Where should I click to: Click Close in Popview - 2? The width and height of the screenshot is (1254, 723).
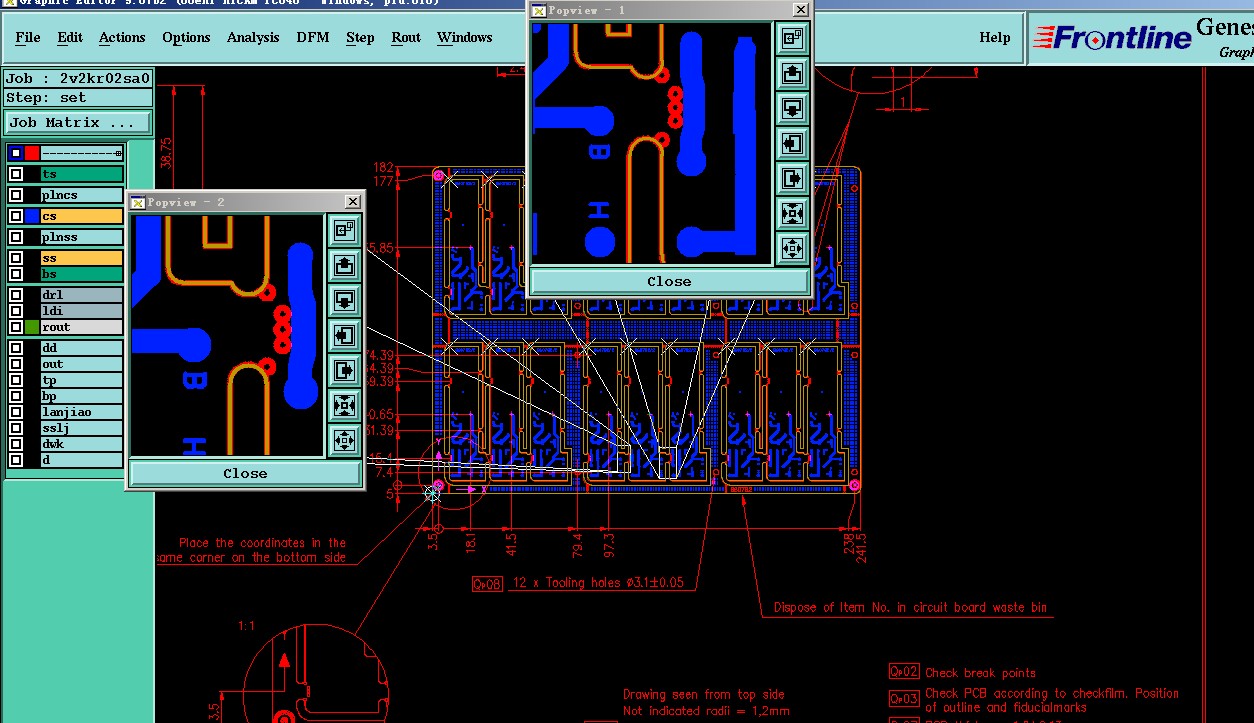(245, 474)
